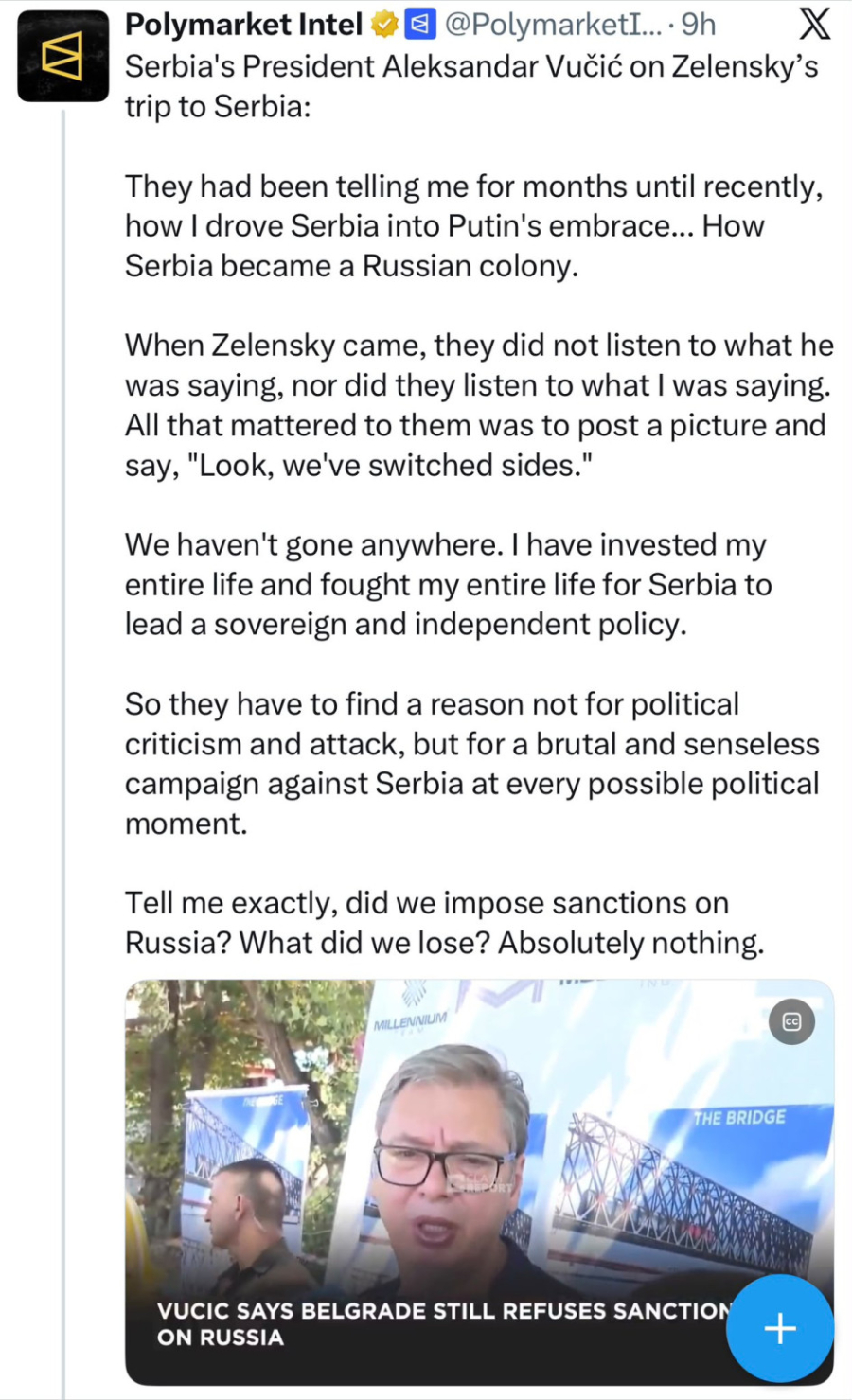This screenshot has width=852, height=1400.
Task: Tap the gold verified badge
Action: click(x=383, y=25)
